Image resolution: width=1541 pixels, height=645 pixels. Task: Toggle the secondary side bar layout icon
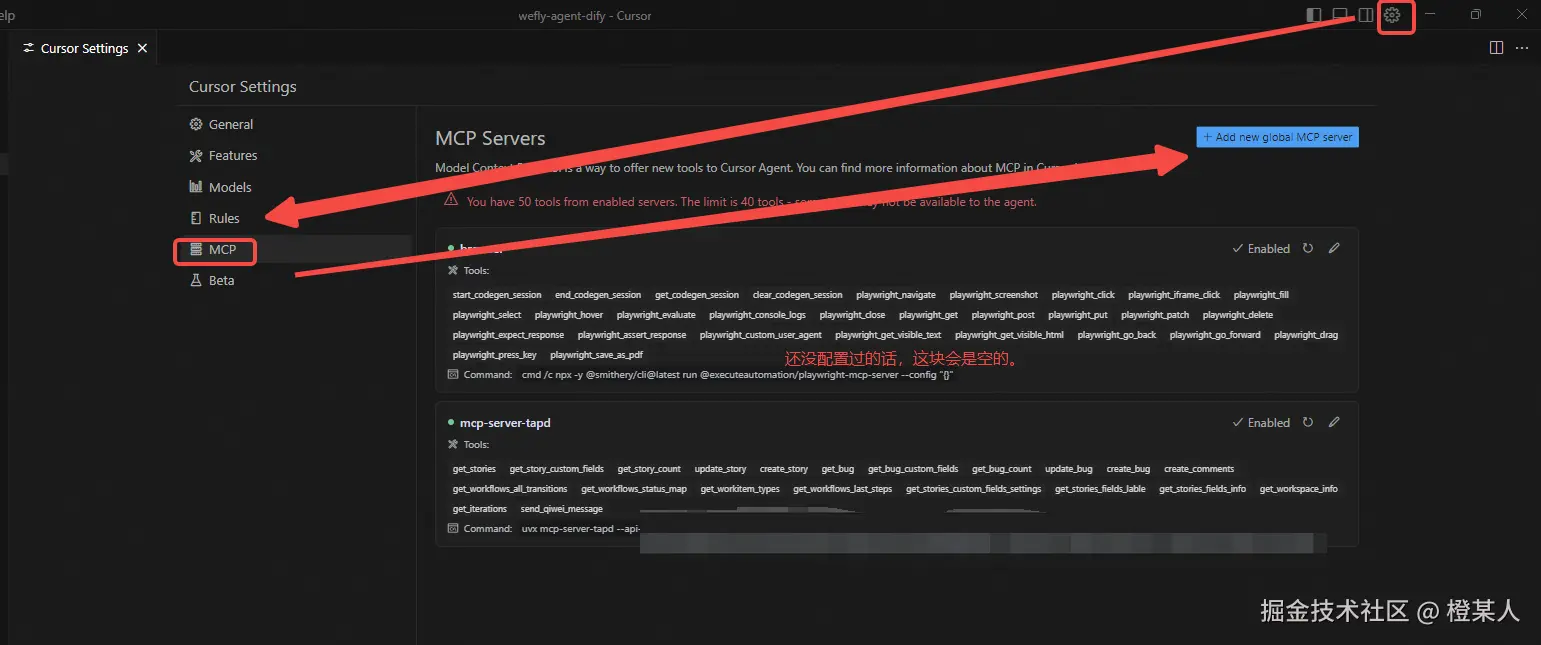click(1366, 15)
